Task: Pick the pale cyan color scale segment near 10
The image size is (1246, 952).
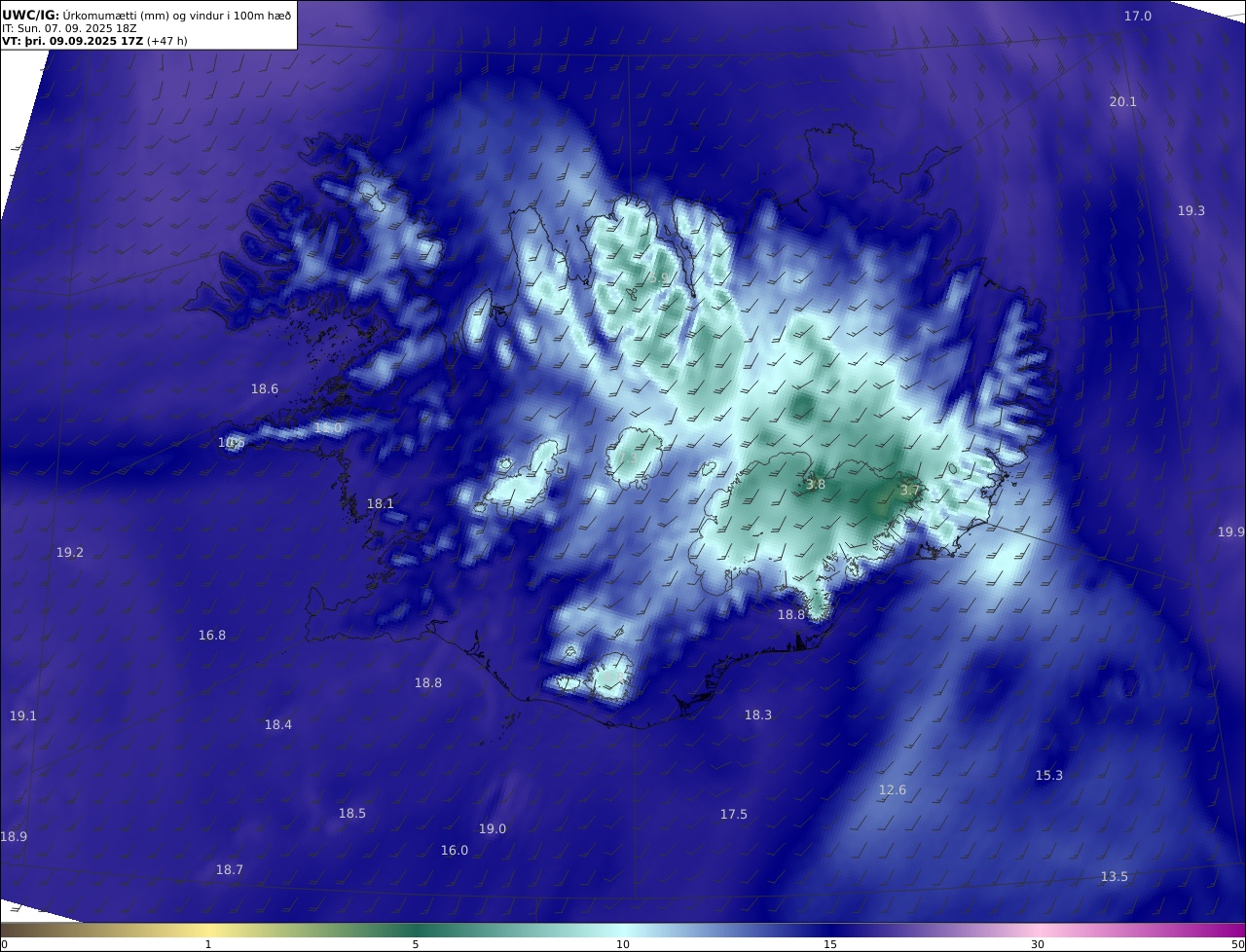Action: coord(623,930)
